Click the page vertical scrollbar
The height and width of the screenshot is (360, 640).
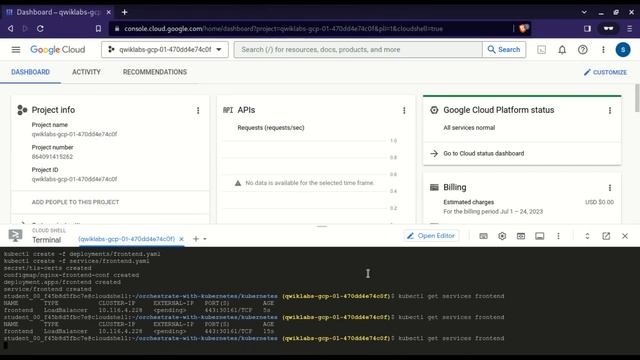pyautogui.click(x=637, y=98)
